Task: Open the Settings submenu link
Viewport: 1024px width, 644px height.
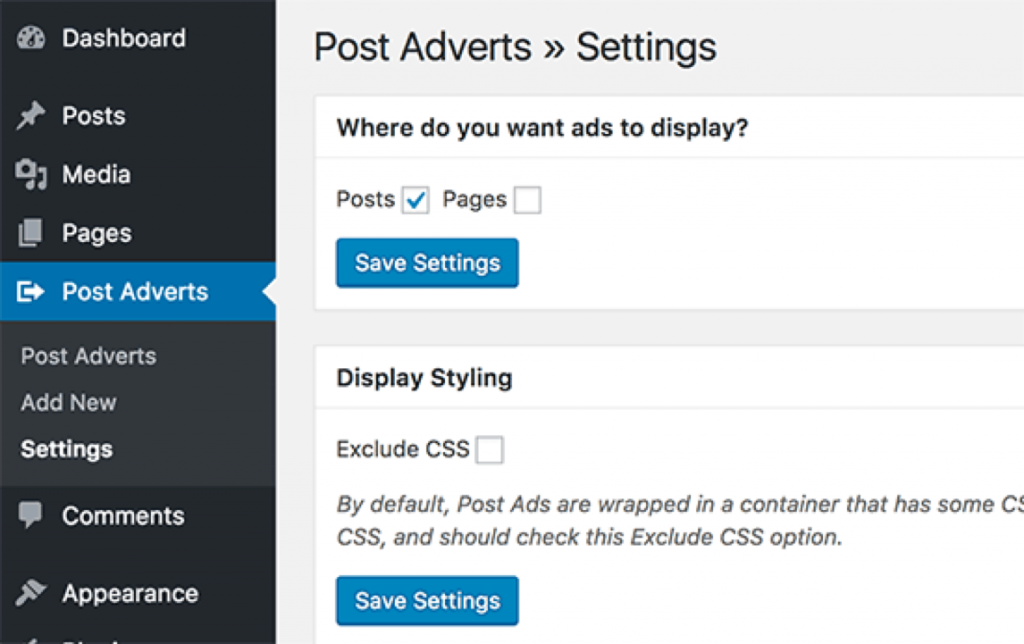Action: point(67,449)
